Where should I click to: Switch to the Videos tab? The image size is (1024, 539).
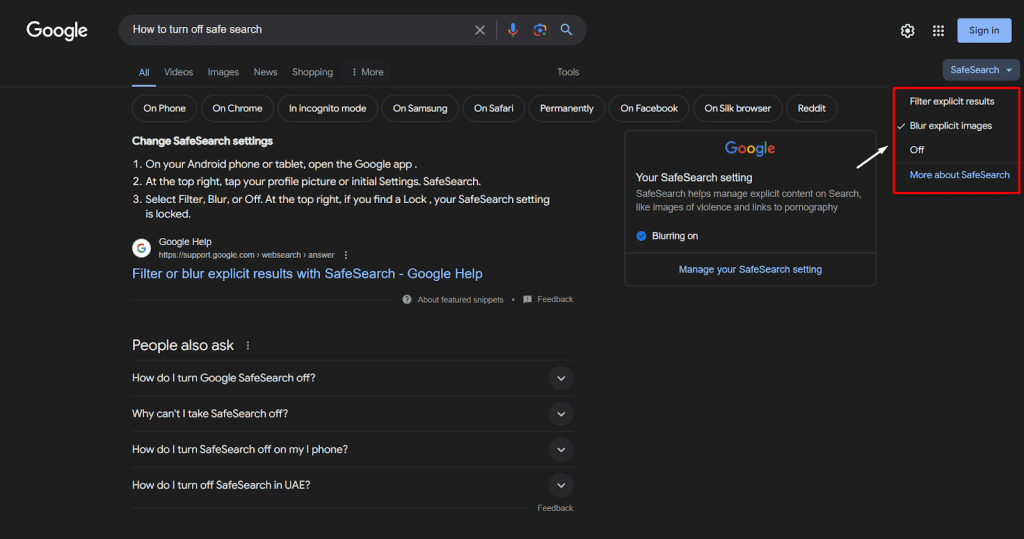tap(178, 72)
